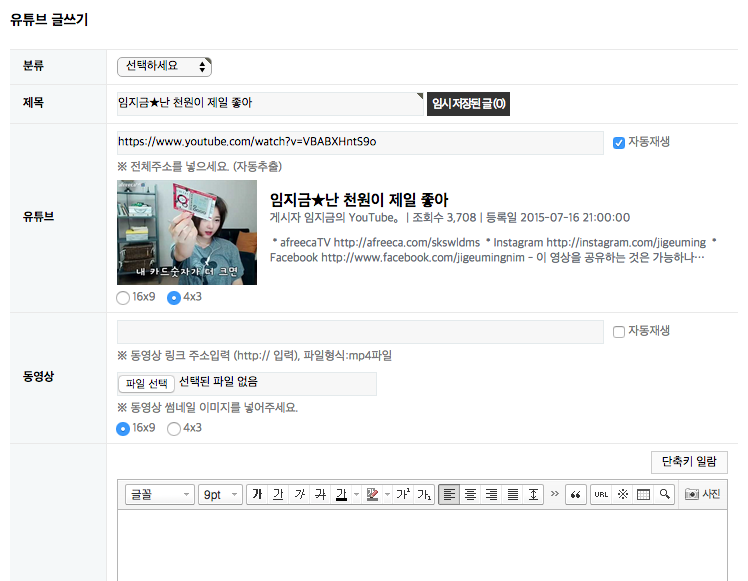This screenshot has width=748, height=581.
Task: Enable 자동재생 for the 동영상 link
Action: [619, 331]
